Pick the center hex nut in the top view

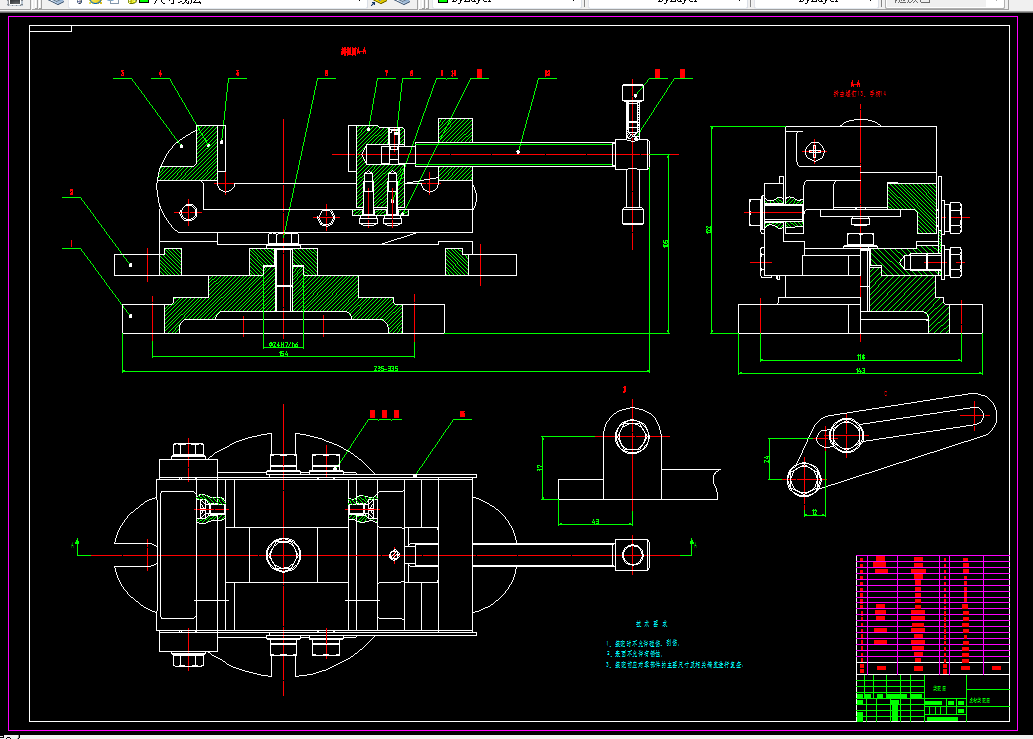click(x=283, y=555)
